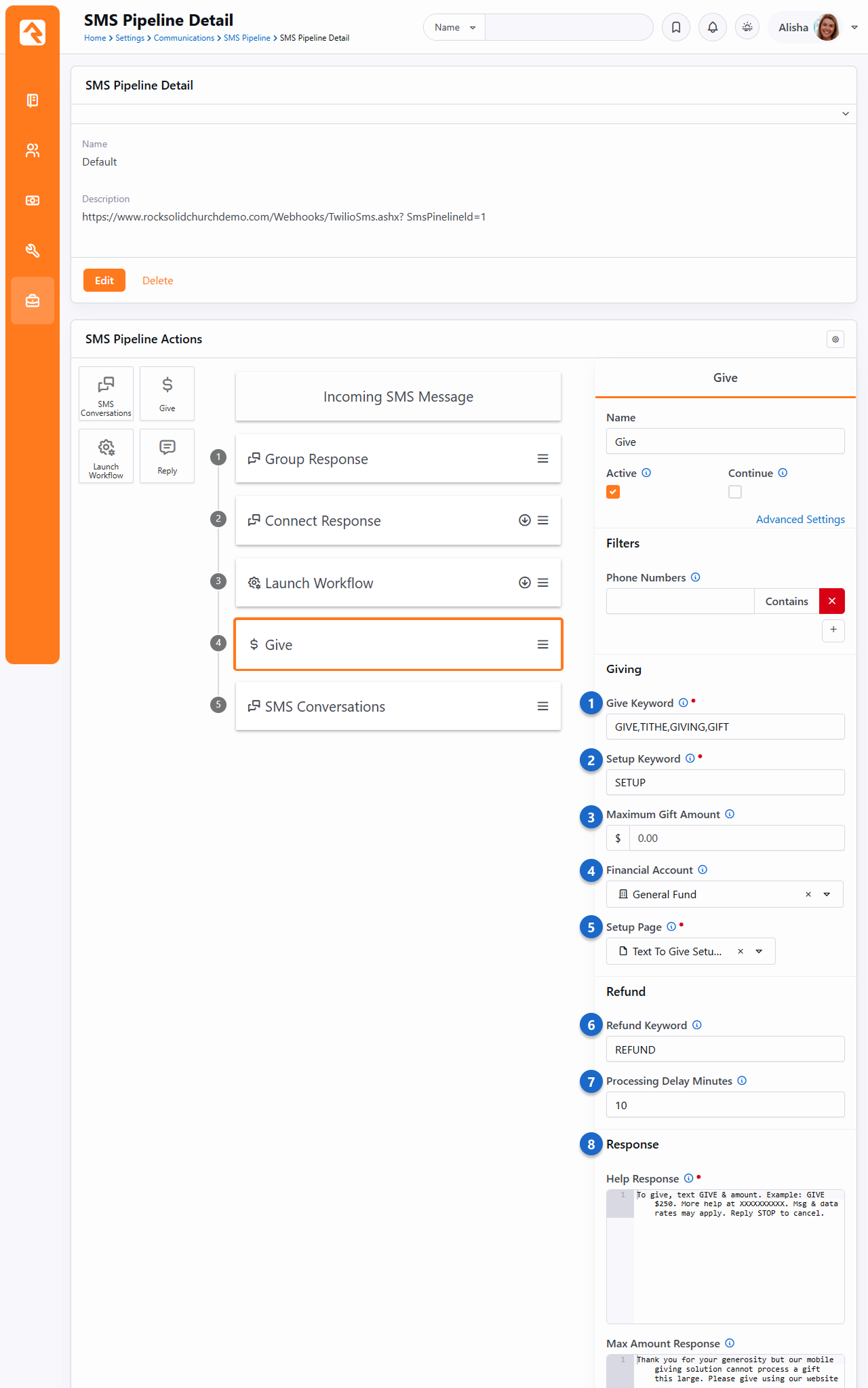Uncheck the Active checkbox
The image size is (868, 1388).
click(x=613, y=492)
